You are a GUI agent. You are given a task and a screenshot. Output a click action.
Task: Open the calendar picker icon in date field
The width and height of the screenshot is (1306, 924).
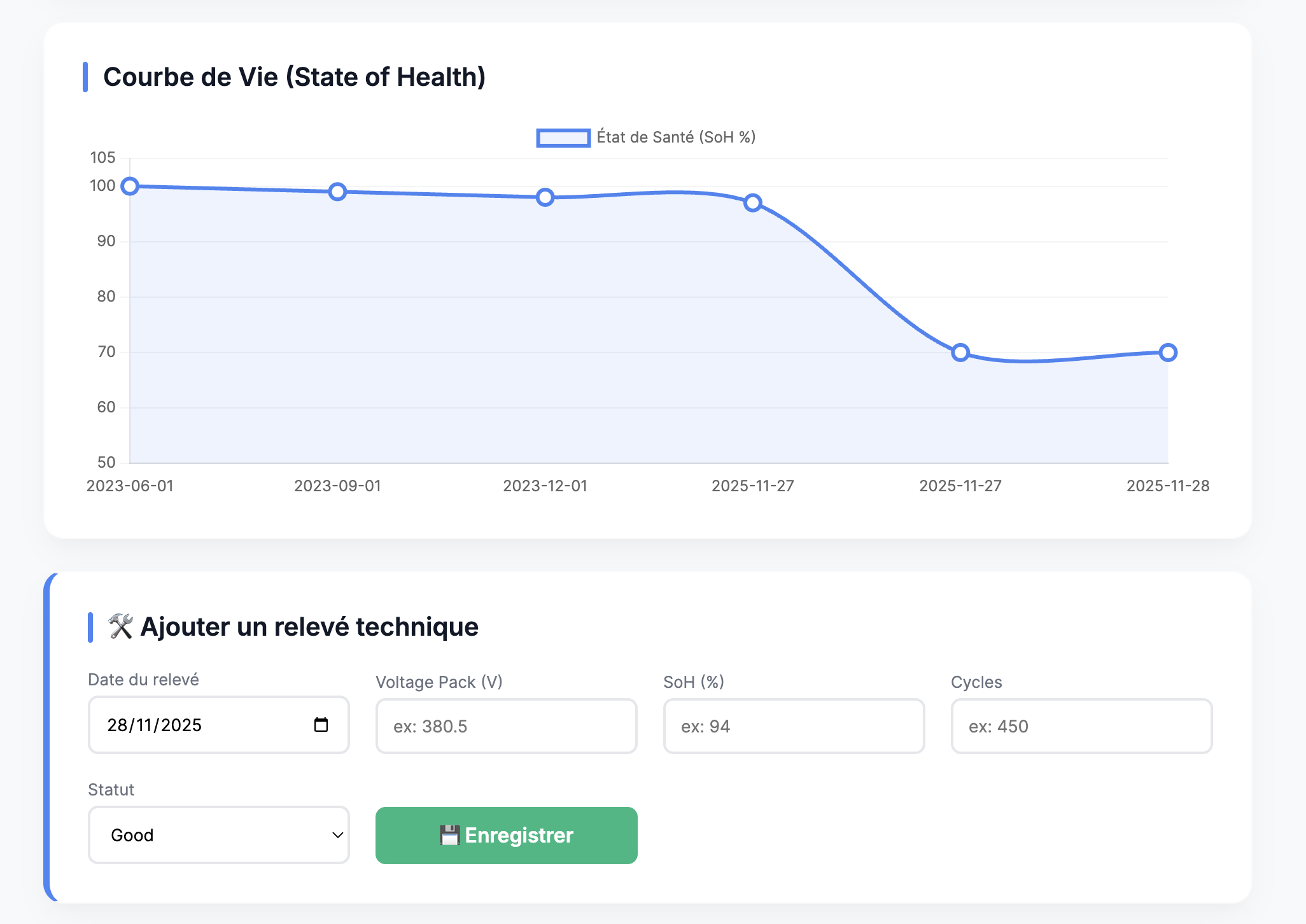point(321,725)
